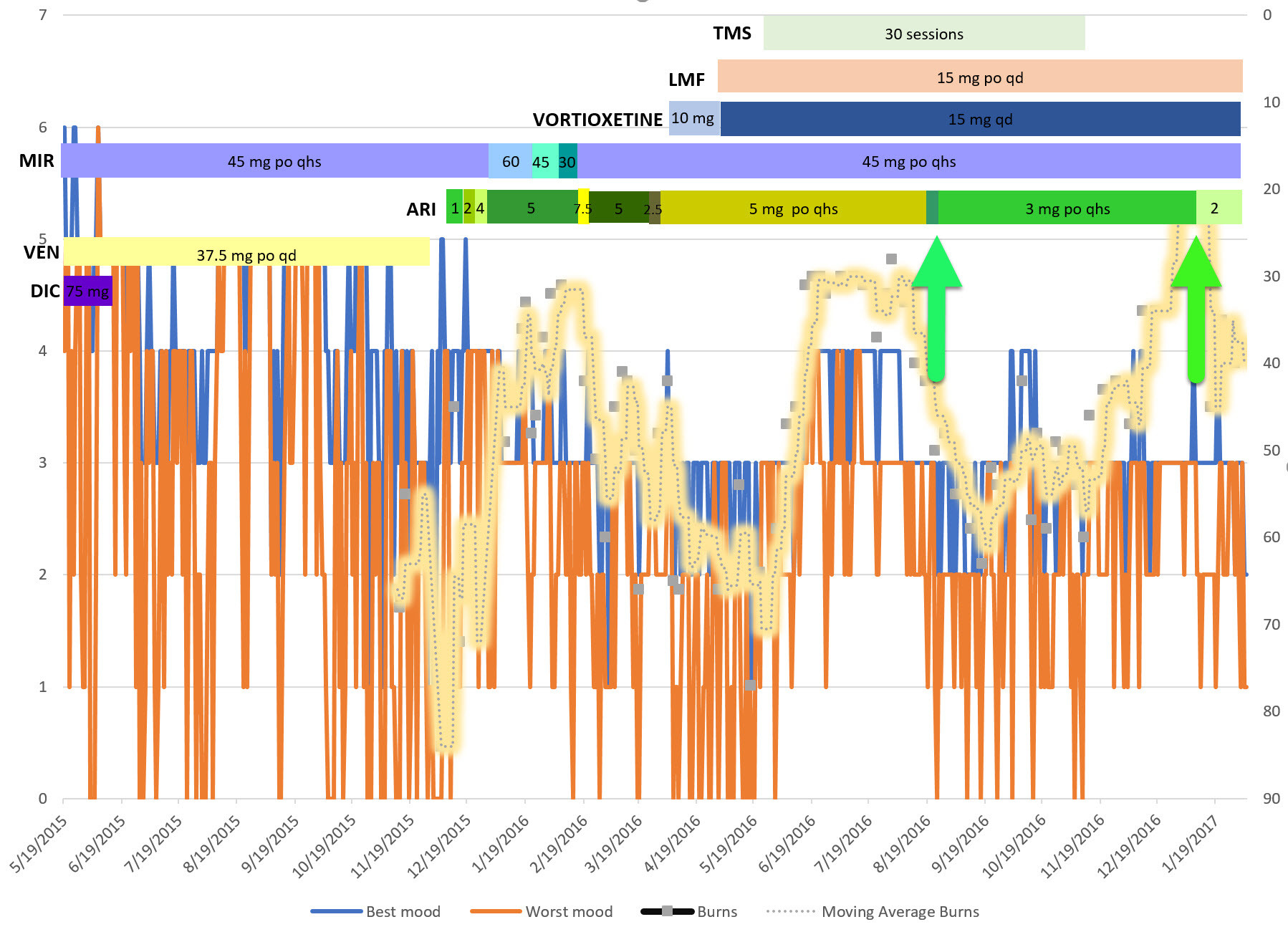Click the Best mood legend entry

[x=375, y=911]
